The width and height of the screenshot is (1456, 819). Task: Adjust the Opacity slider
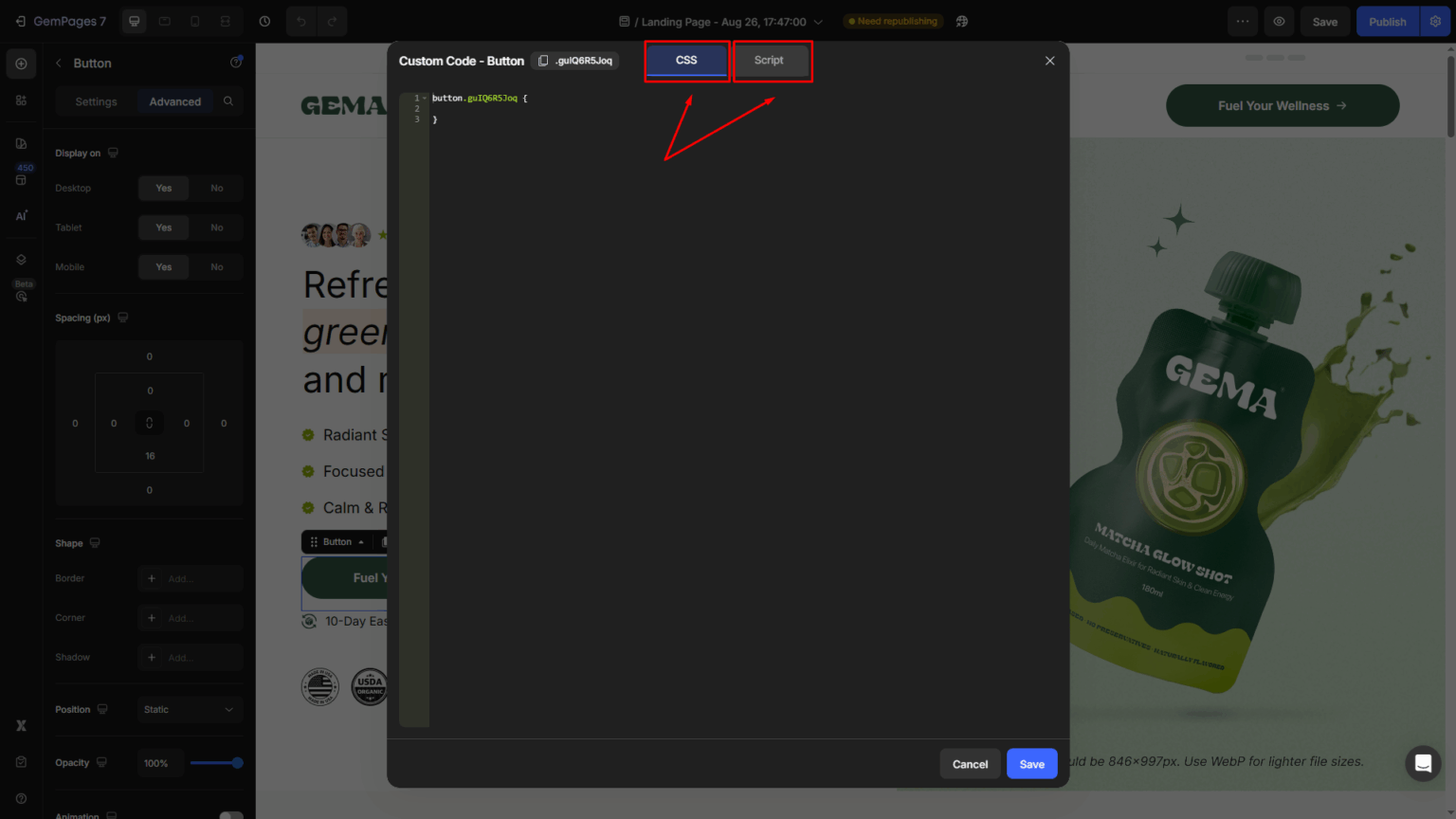pyautogui.click(x=215, y=763)
